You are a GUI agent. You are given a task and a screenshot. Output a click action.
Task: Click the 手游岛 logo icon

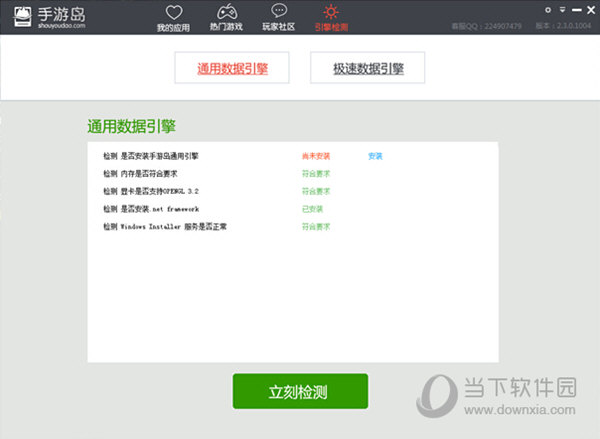(x=23, y=17)
